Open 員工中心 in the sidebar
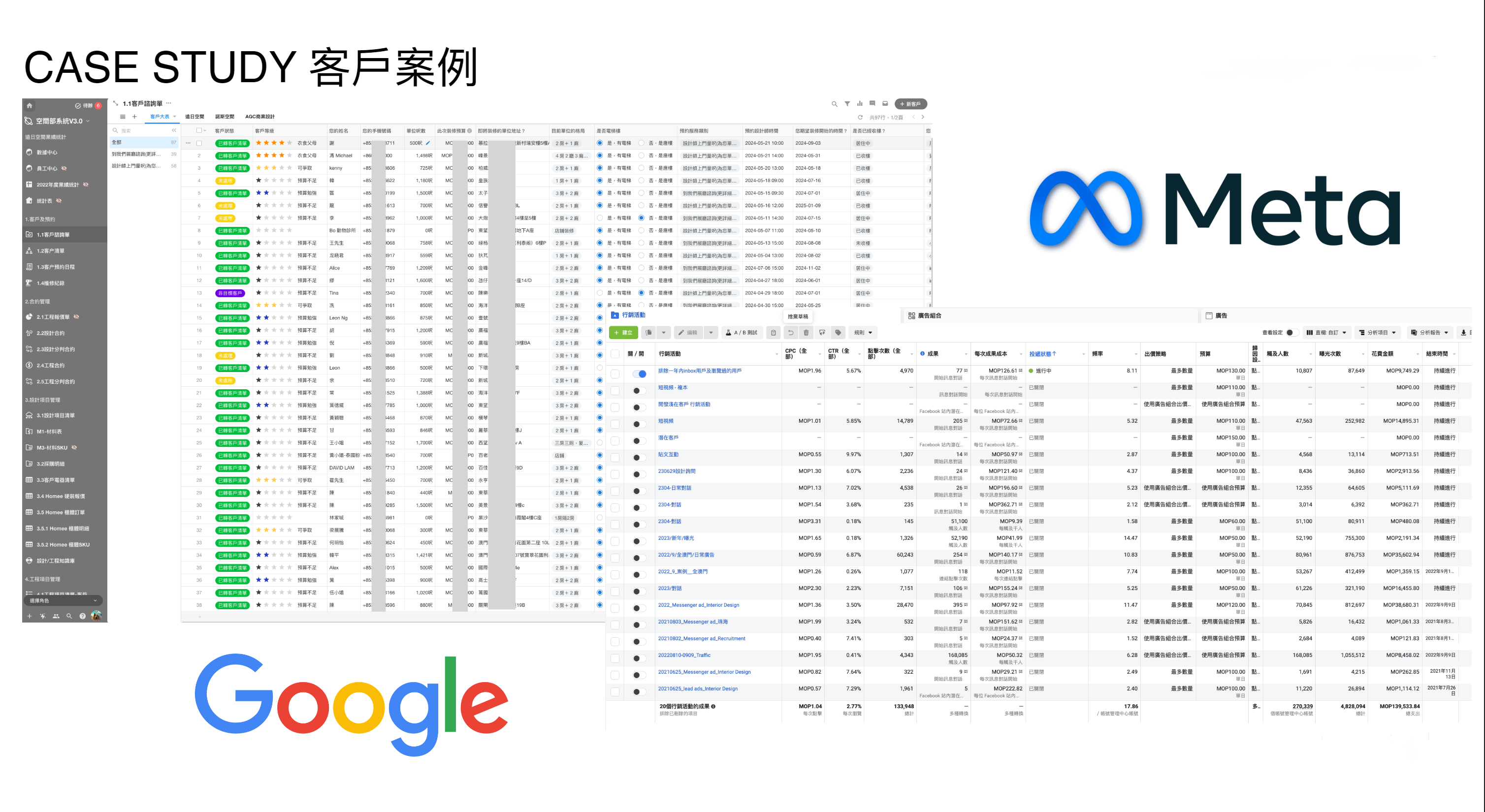Screen dimensions: 1485x812 click(47, 169)
